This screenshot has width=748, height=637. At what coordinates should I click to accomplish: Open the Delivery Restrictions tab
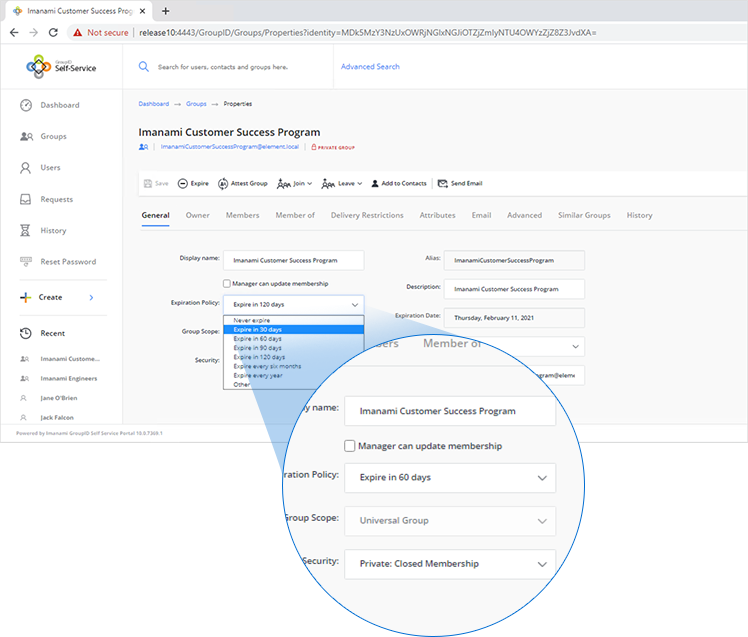pyautogui.click(x=367, y=215)
